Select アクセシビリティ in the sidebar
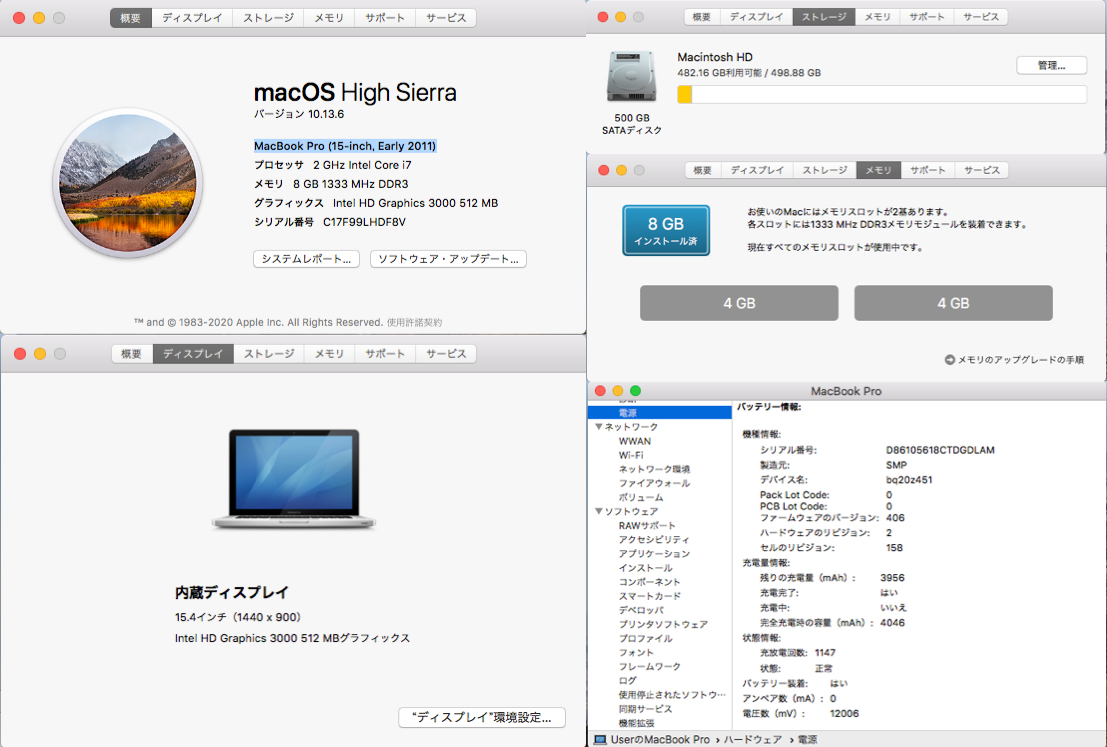 (x=654, y=540)
